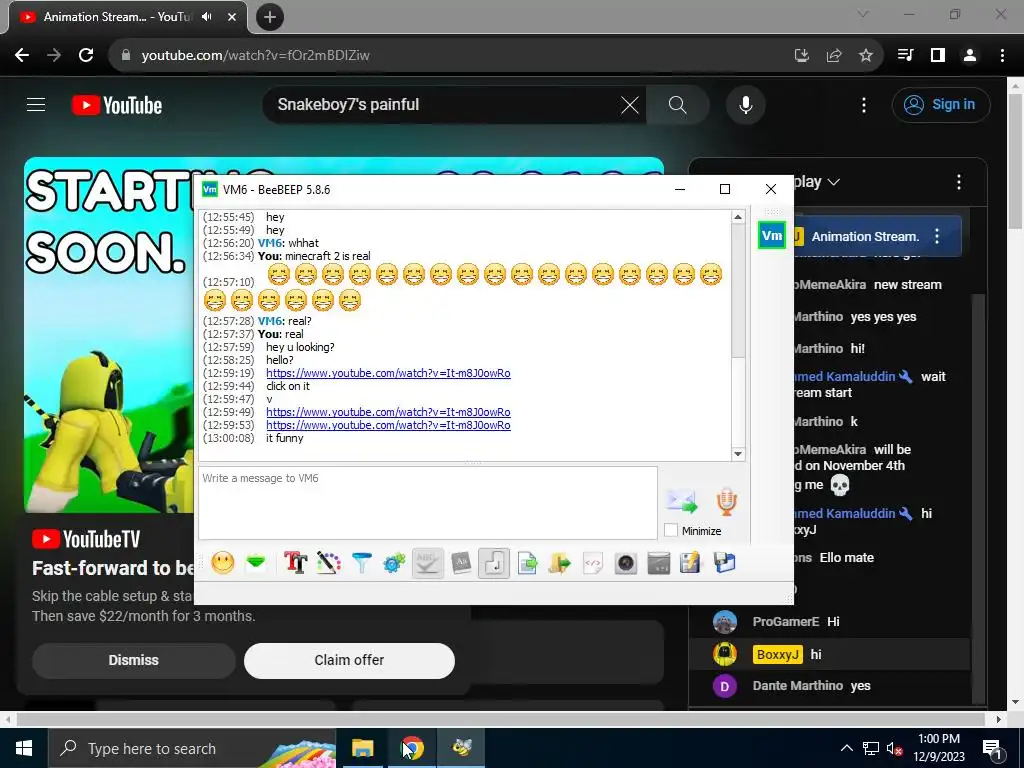Send a file using document arrow icon
This screenshot has height=768, width=1024.
click(x=527, y=563)
